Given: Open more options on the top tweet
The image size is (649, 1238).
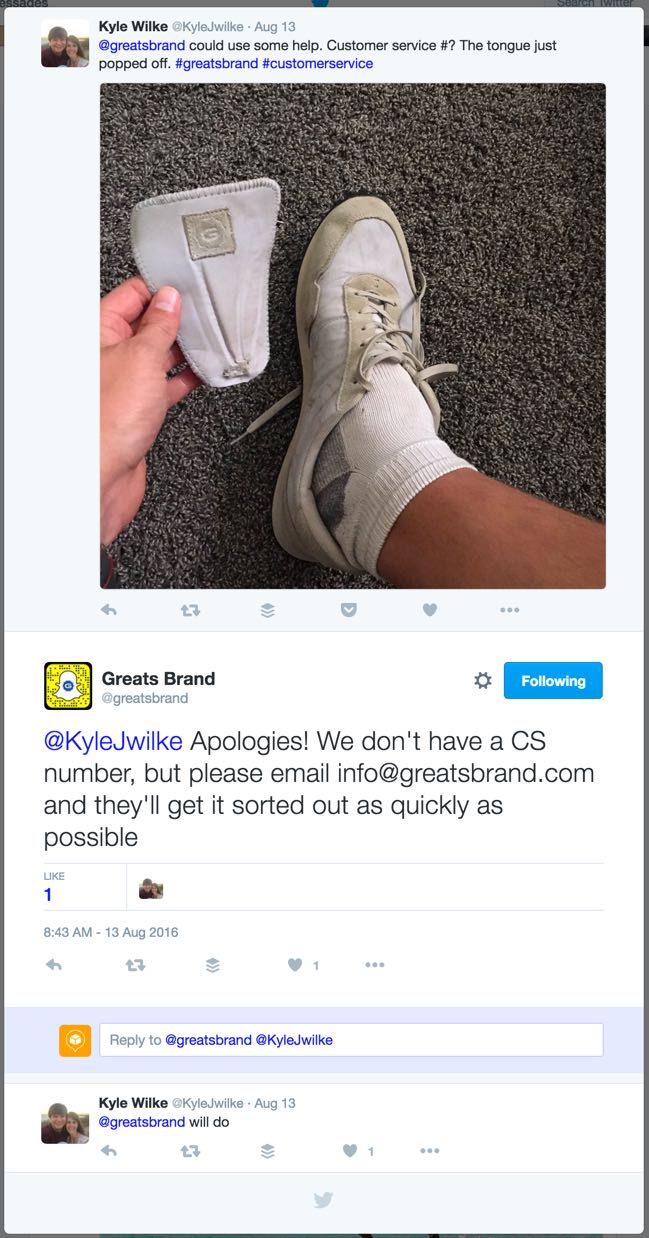Looking at the screenshot, I should click(x=509, y=610).
